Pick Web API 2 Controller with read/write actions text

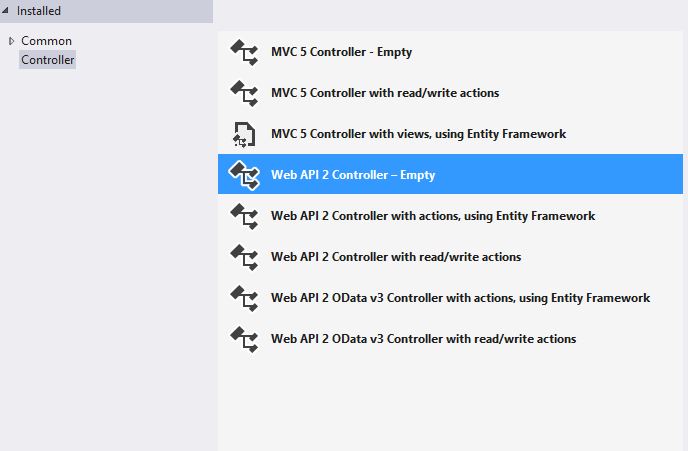[x=396, y=257]
